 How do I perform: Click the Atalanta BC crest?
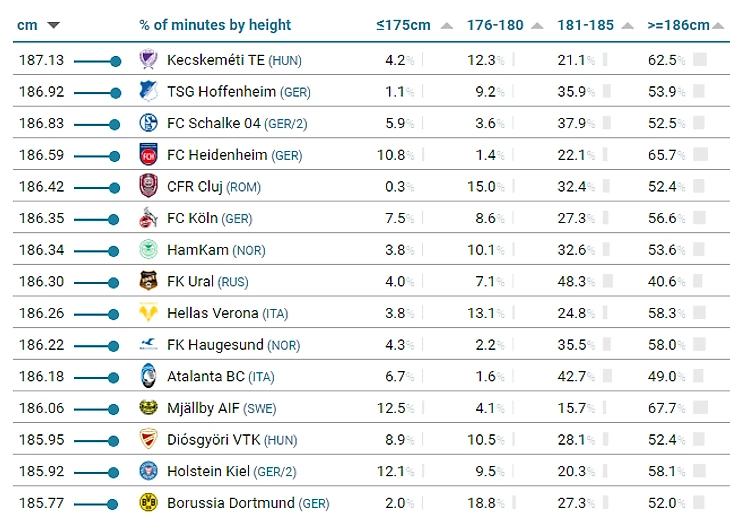point(149,376)
